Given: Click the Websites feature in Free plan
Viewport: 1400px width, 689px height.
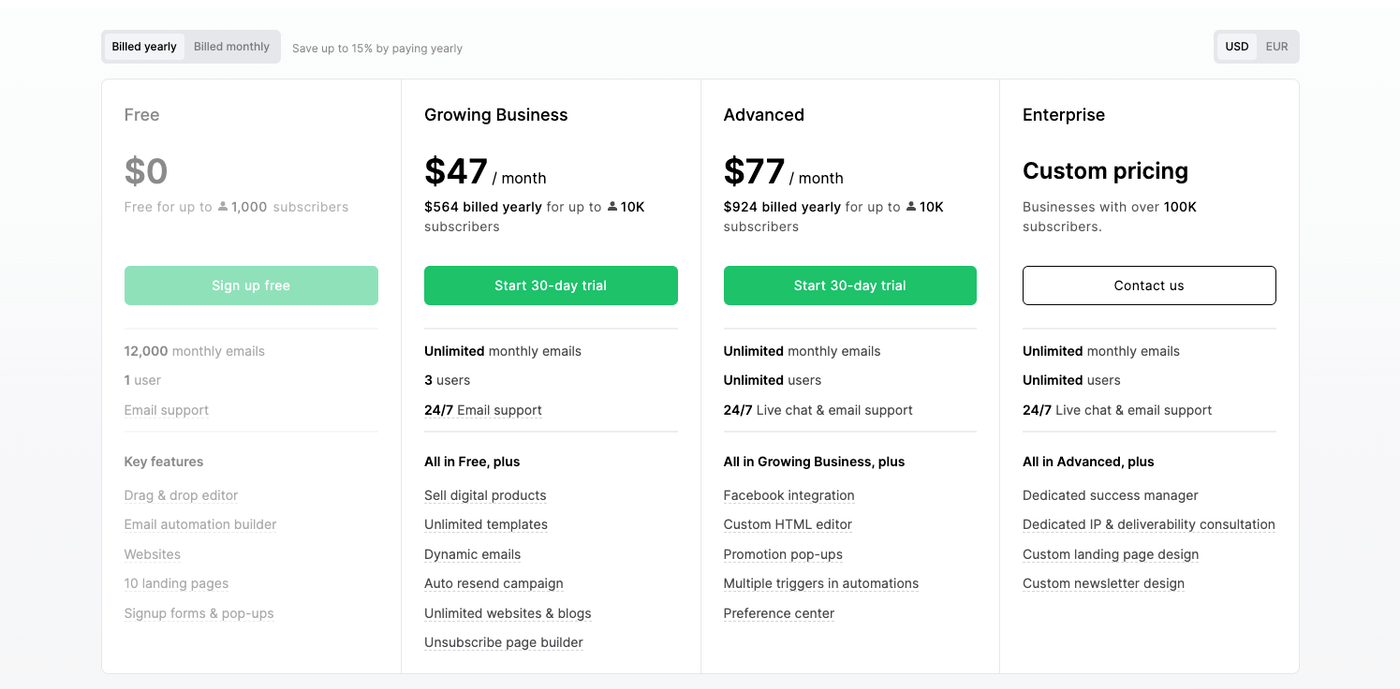Looking at the screenshot, I should pyautogui.click(x=152, y=554).
